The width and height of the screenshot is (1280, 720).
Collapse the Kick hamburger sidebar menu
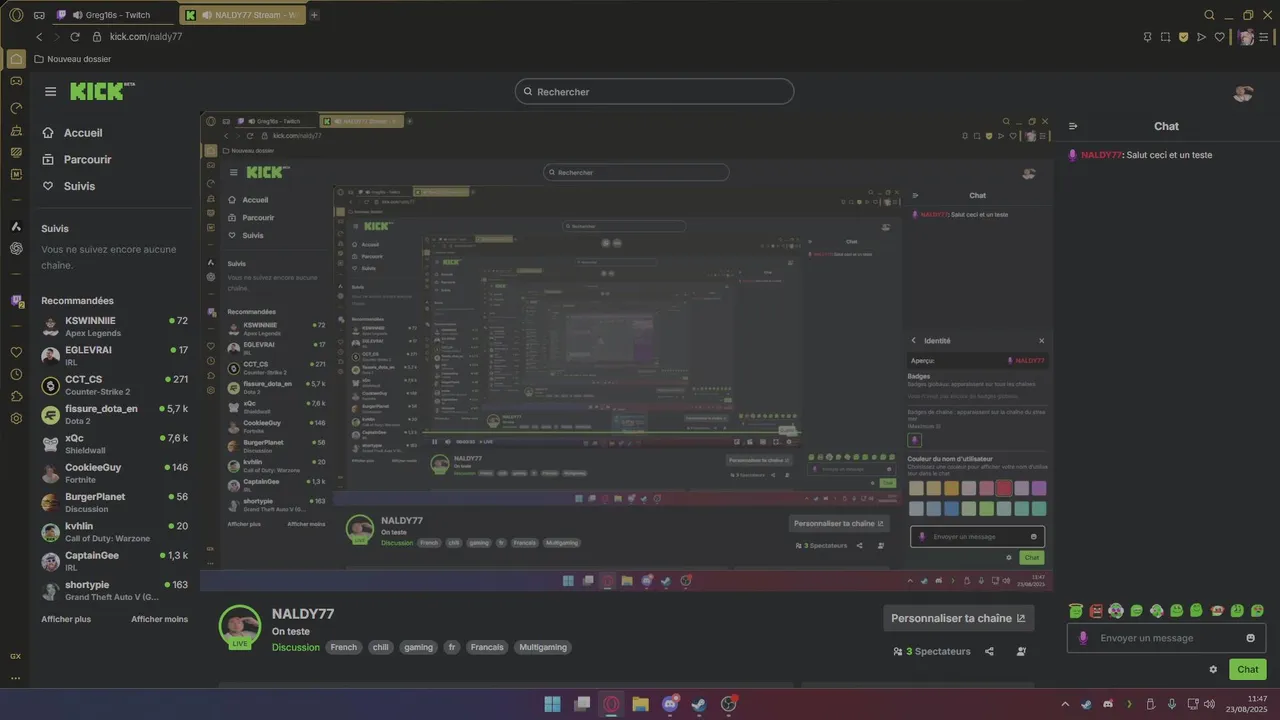(50, 91)
